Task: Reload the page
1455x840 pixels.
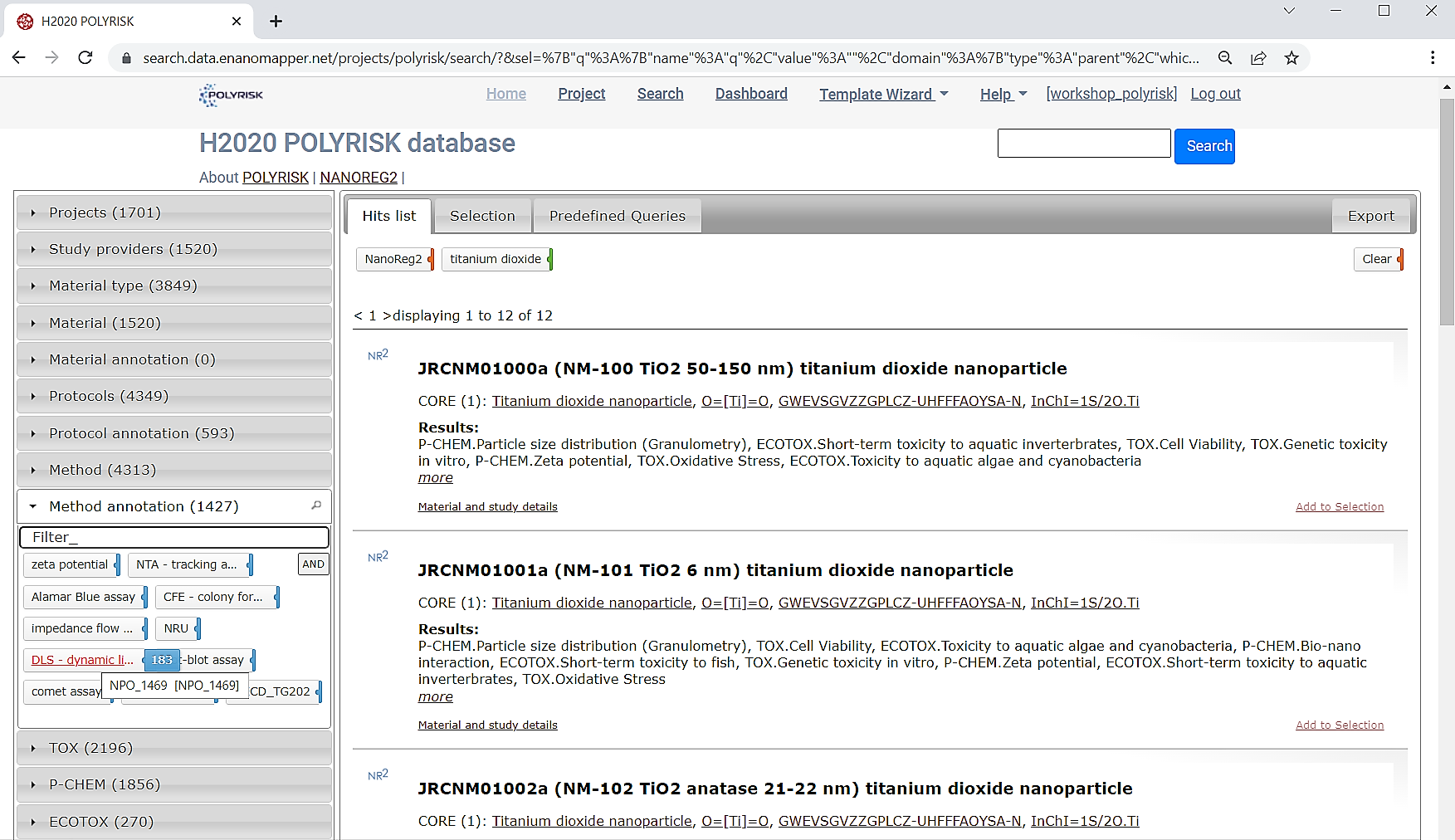Action: [85, 58]
